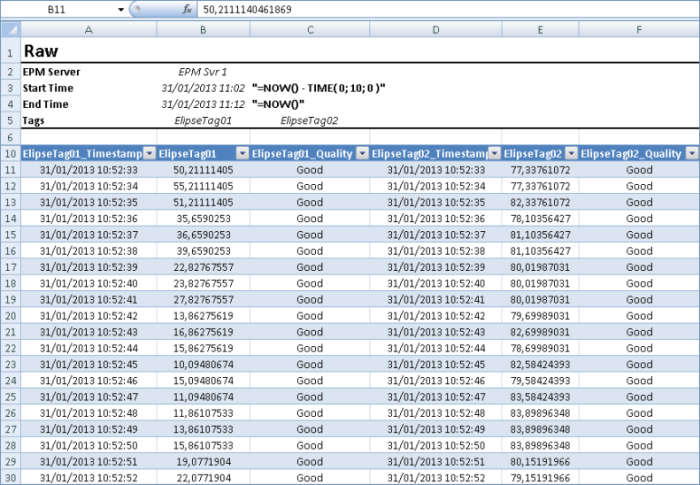Select cell with value 13,86275619
The height and width of the screenshot is (485, 700).
click(x=203, y=316)
